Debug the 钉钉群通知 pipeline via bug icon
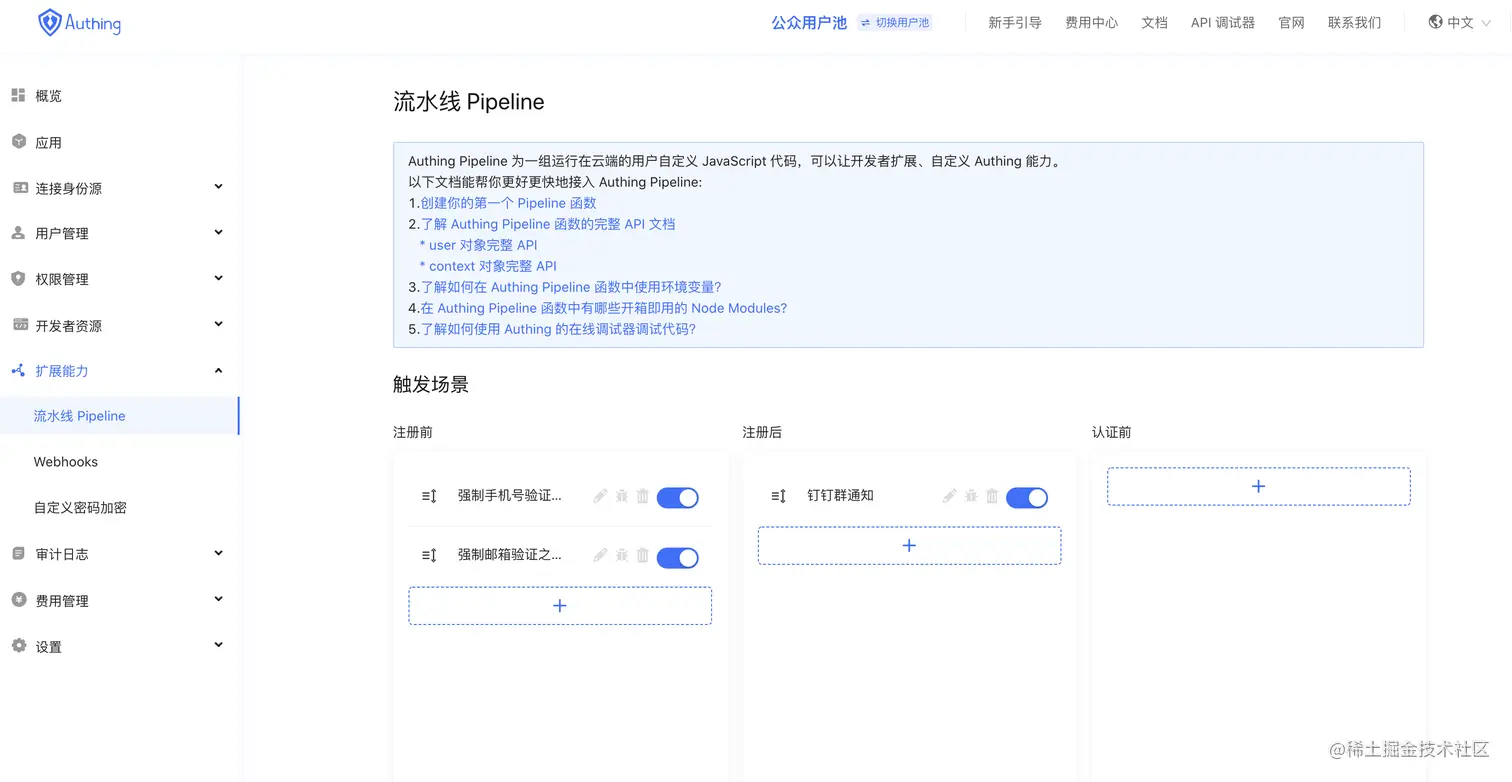Screen dimensions: 1512x782 click(971, 495)
